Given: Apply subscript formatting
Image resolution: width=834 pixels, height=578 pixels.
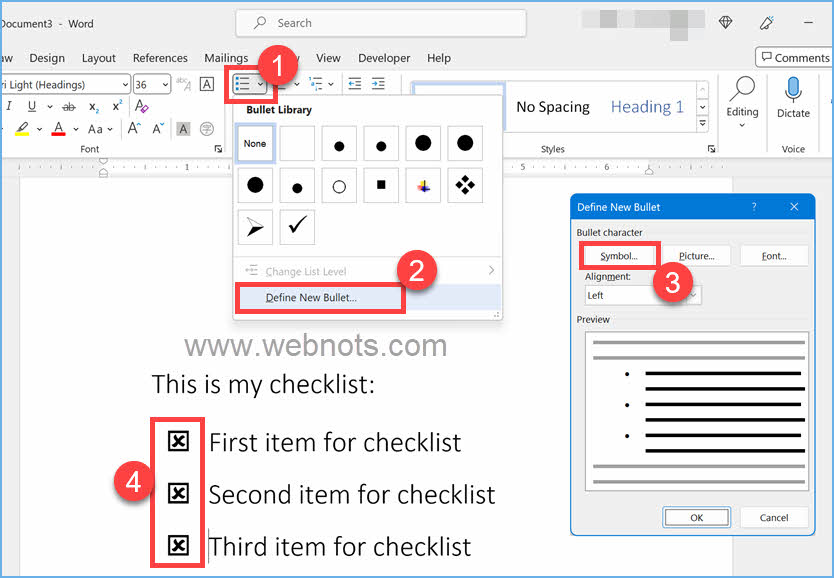Looking at the screenshot, I should (x=94, y=107).
